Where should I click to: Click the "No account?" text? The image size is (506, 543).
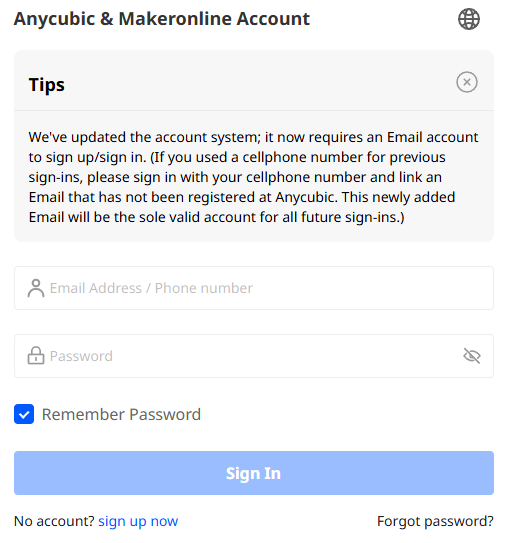[54, 521]
